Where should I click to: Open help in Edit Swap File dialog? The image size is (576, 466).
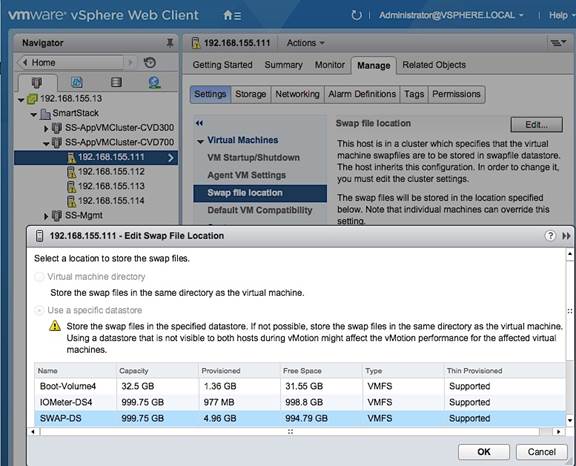[x=550, y=235]
